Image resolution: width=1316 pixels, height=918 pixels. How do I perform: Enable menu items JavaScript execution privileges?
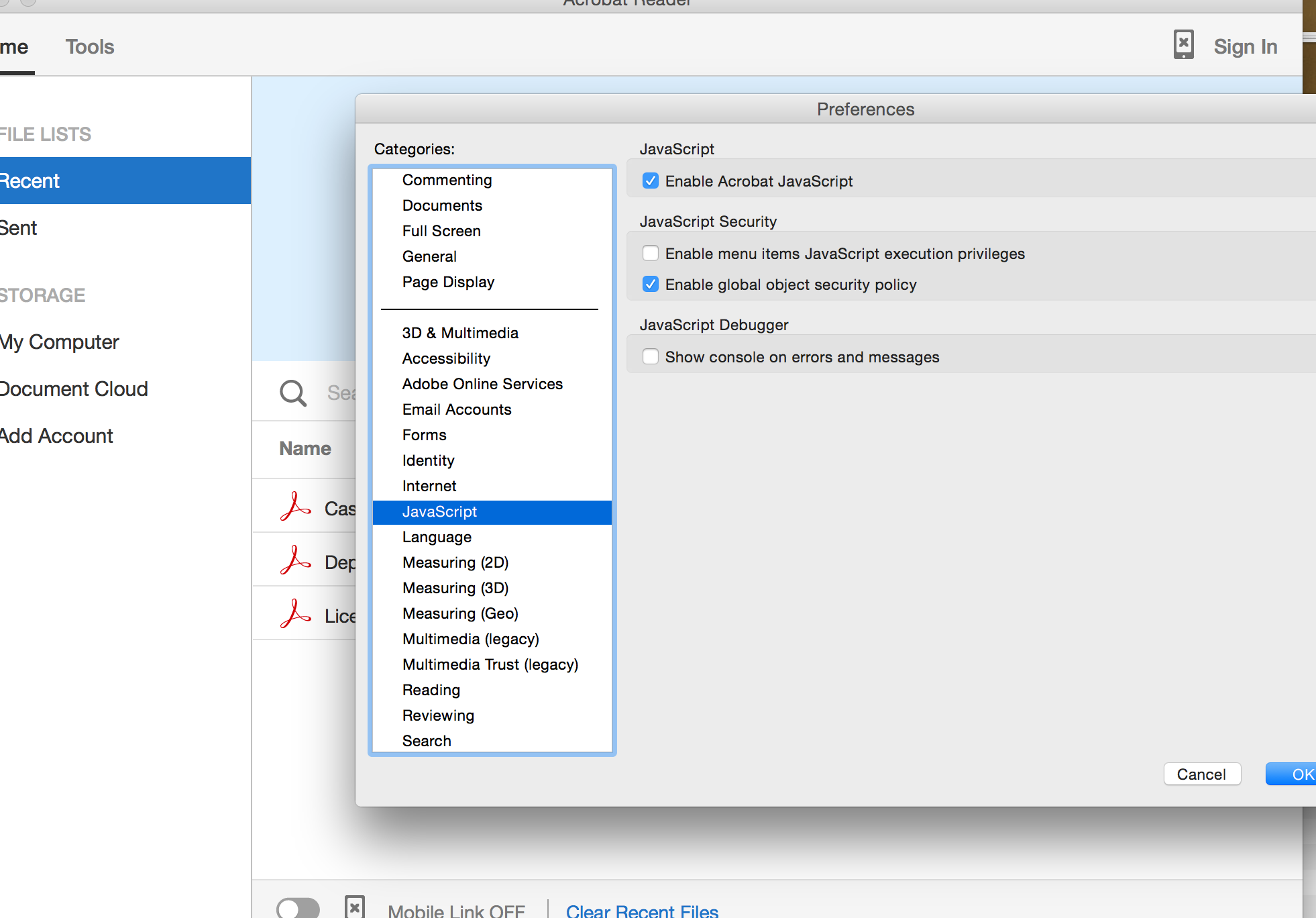650,253
